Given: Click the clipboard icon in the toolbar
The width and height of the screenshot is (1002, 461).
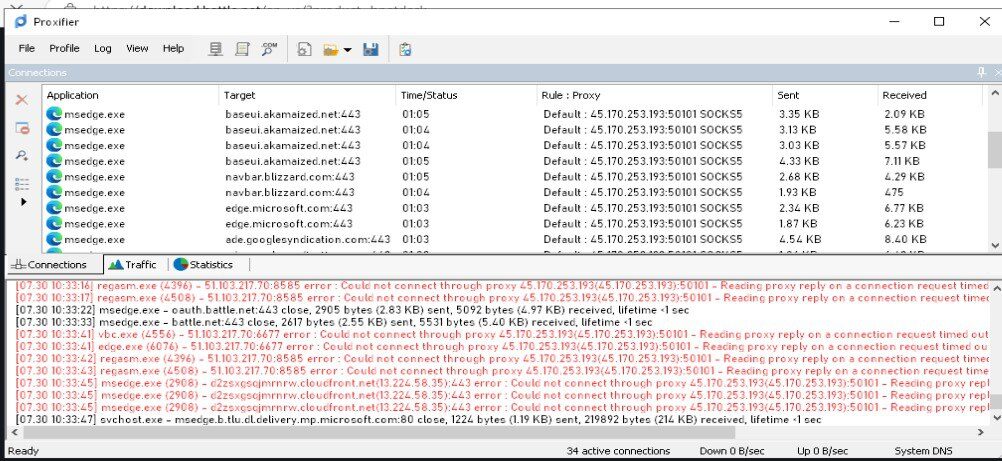Looking at the screenshot, I should pos(405,49).
